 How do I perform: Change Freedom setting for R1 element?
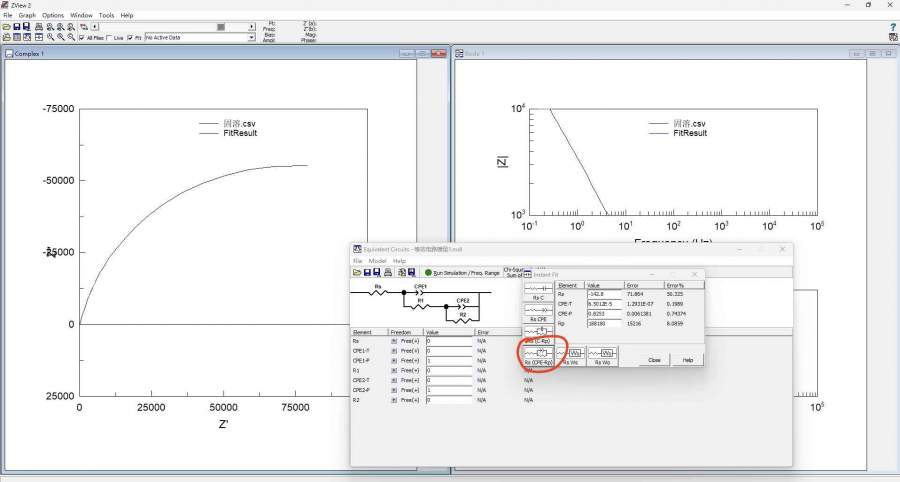tap(394, 370)
